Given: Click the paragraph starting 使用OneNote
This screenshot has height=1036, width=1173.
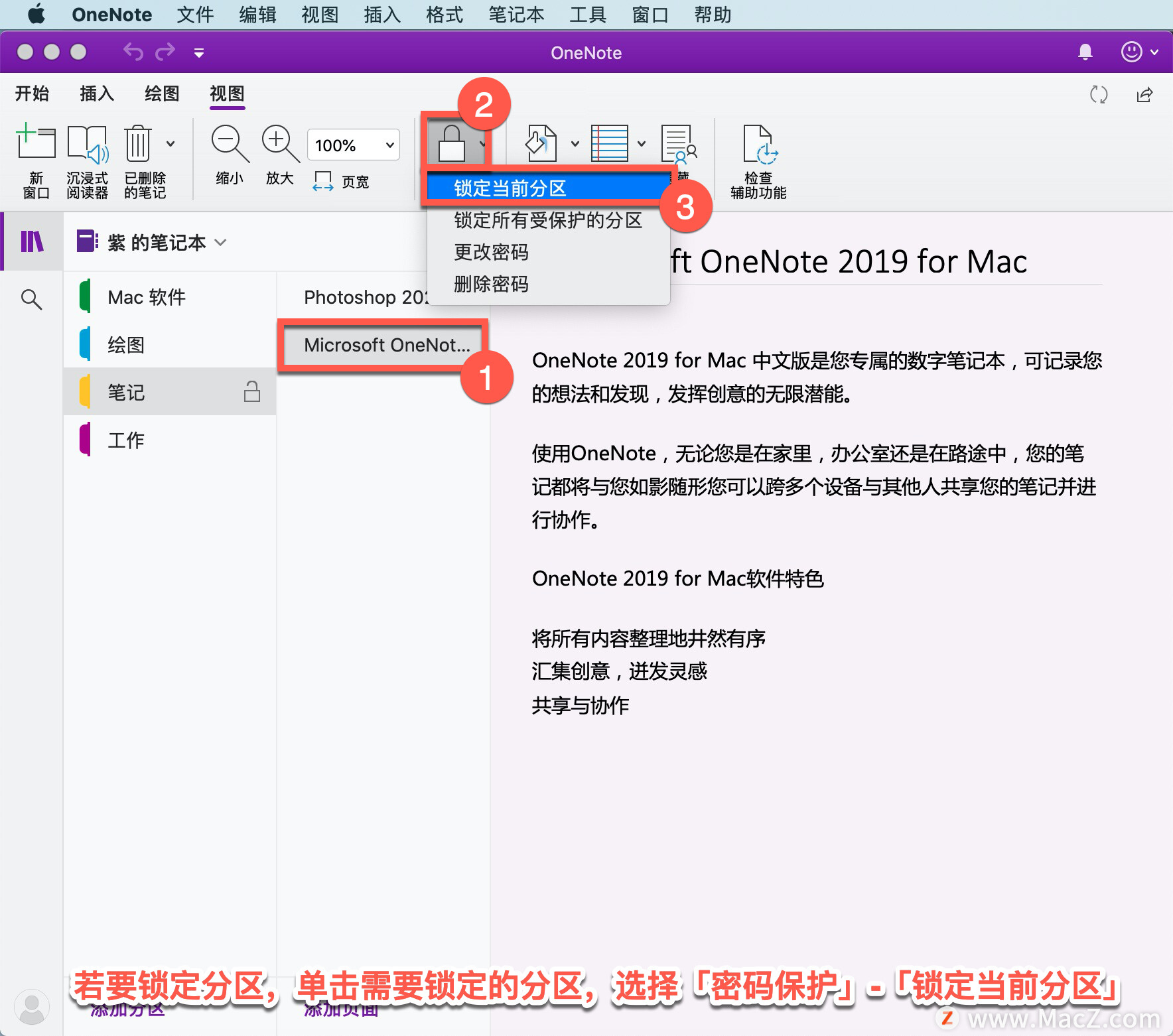Looking at the screenshot, I should tap(814, 486).
